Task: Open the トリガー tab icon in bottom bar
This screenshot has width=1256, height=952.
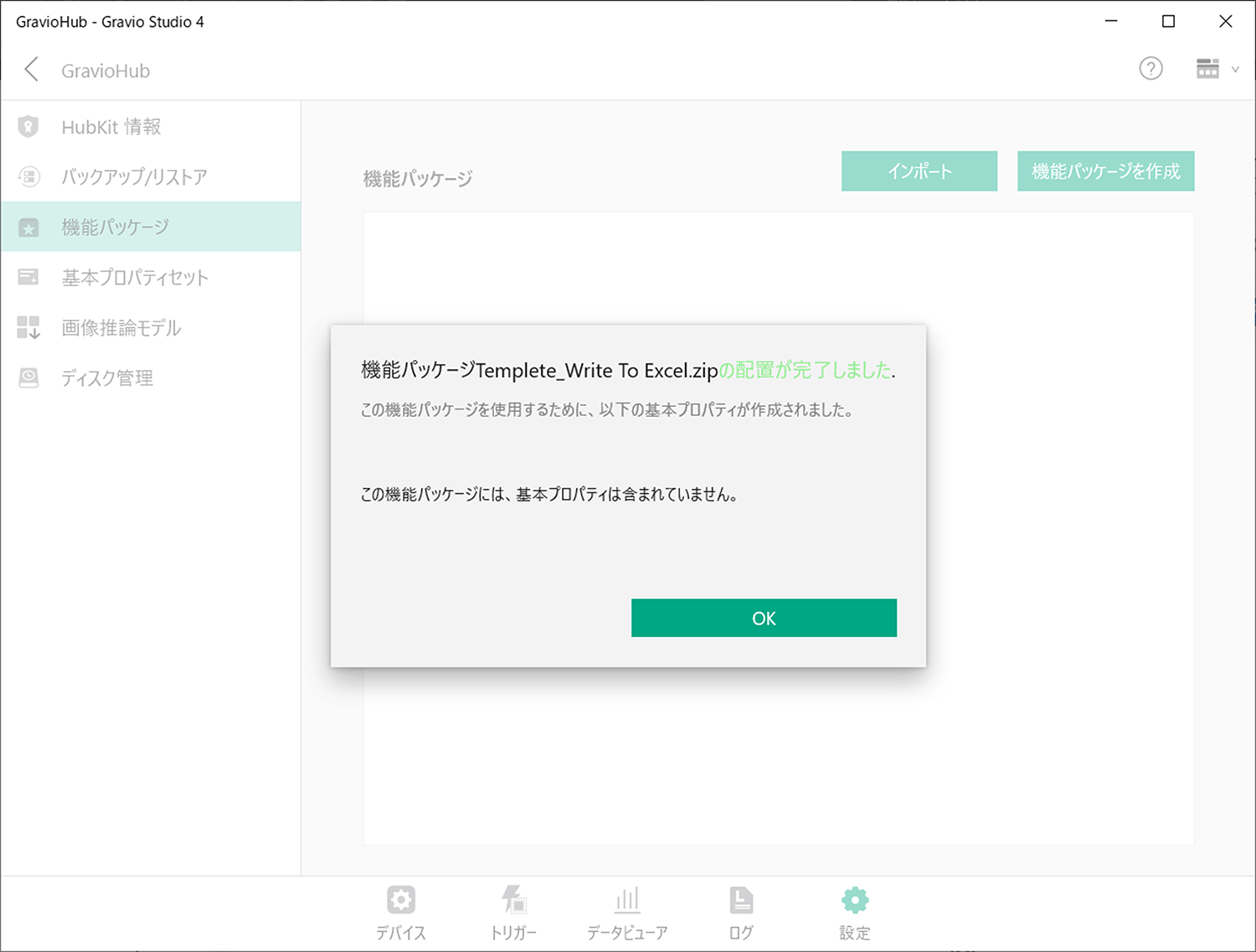Action: pyautogui.click(x=513, y=900)
